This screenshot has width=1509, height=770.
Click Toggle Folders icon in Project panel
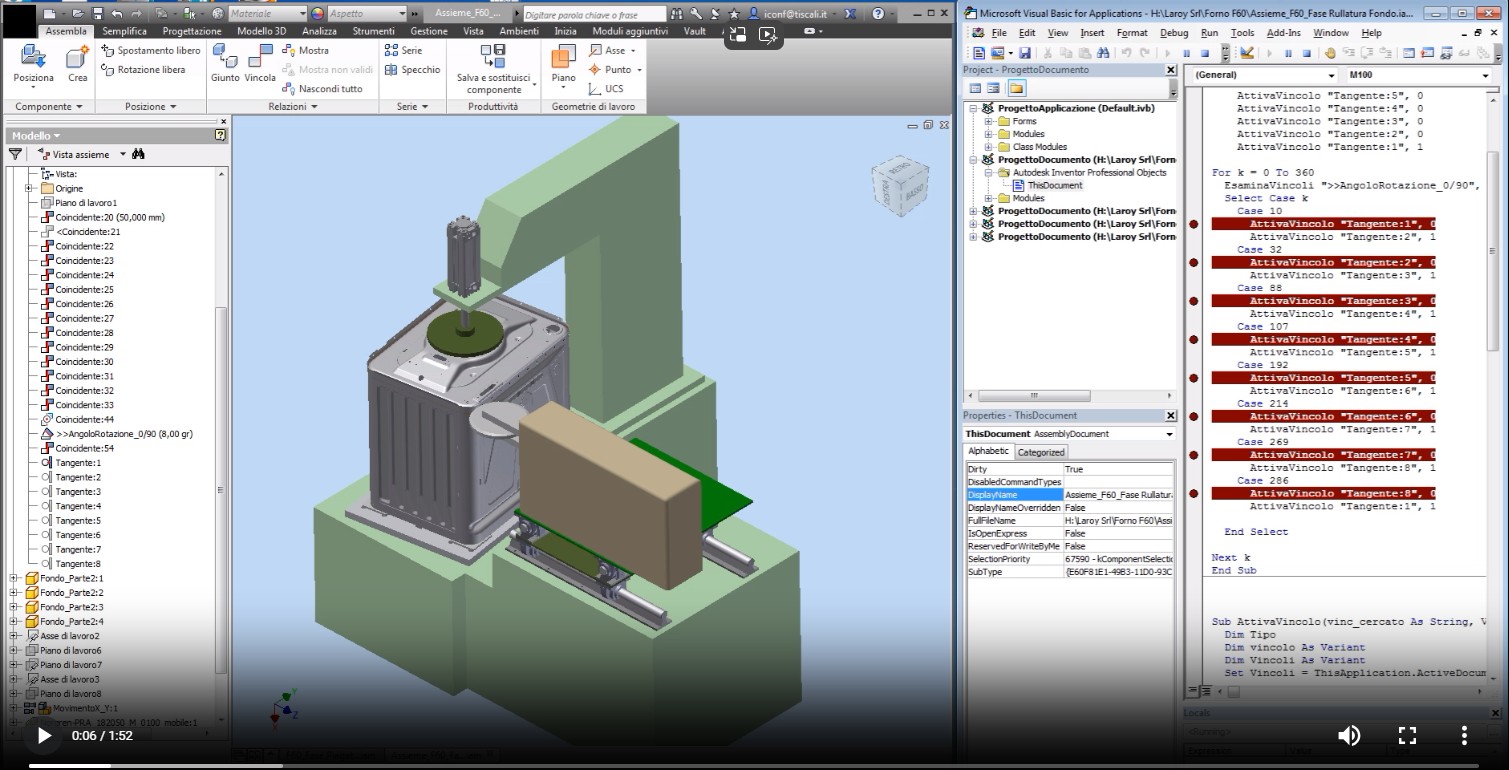click(1015, 89)
